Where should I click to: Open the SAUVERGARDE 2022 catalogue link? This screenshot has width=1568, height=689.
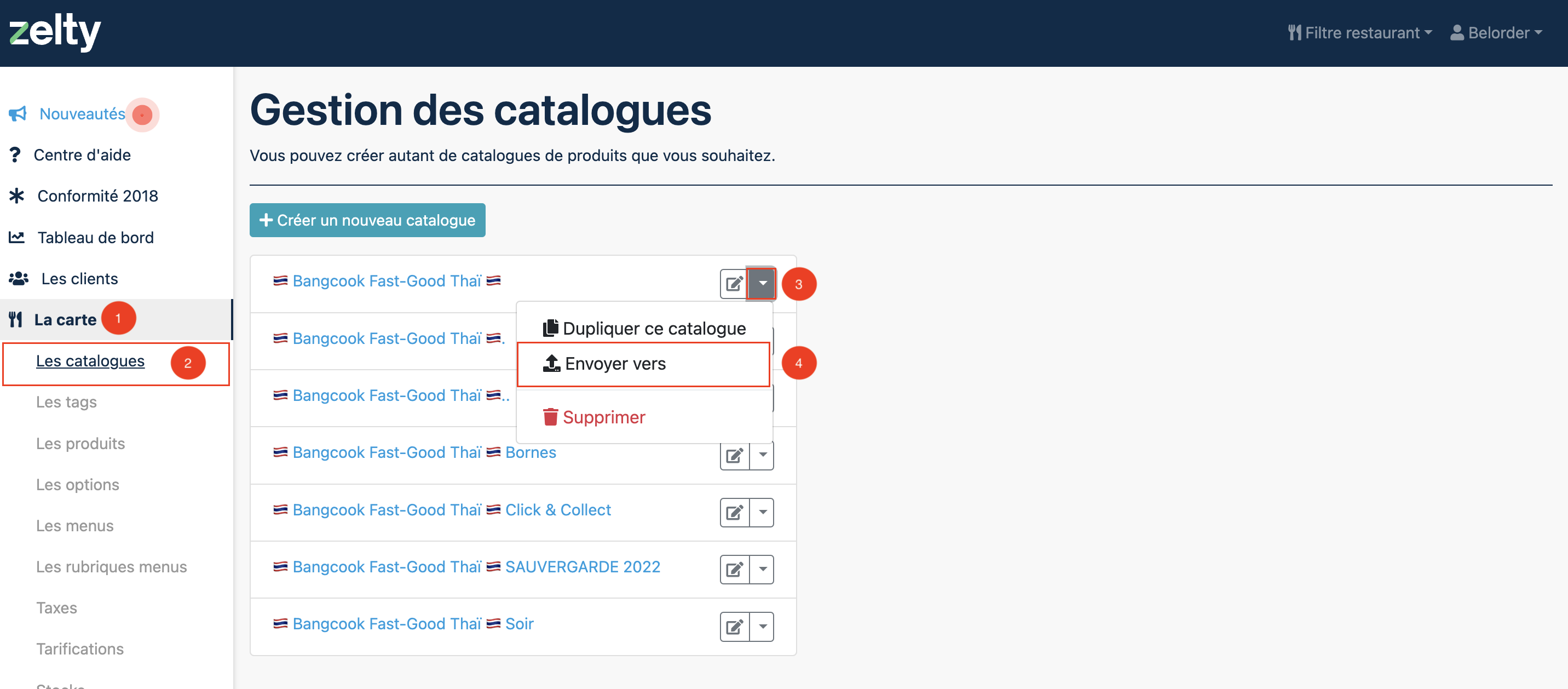466,566
